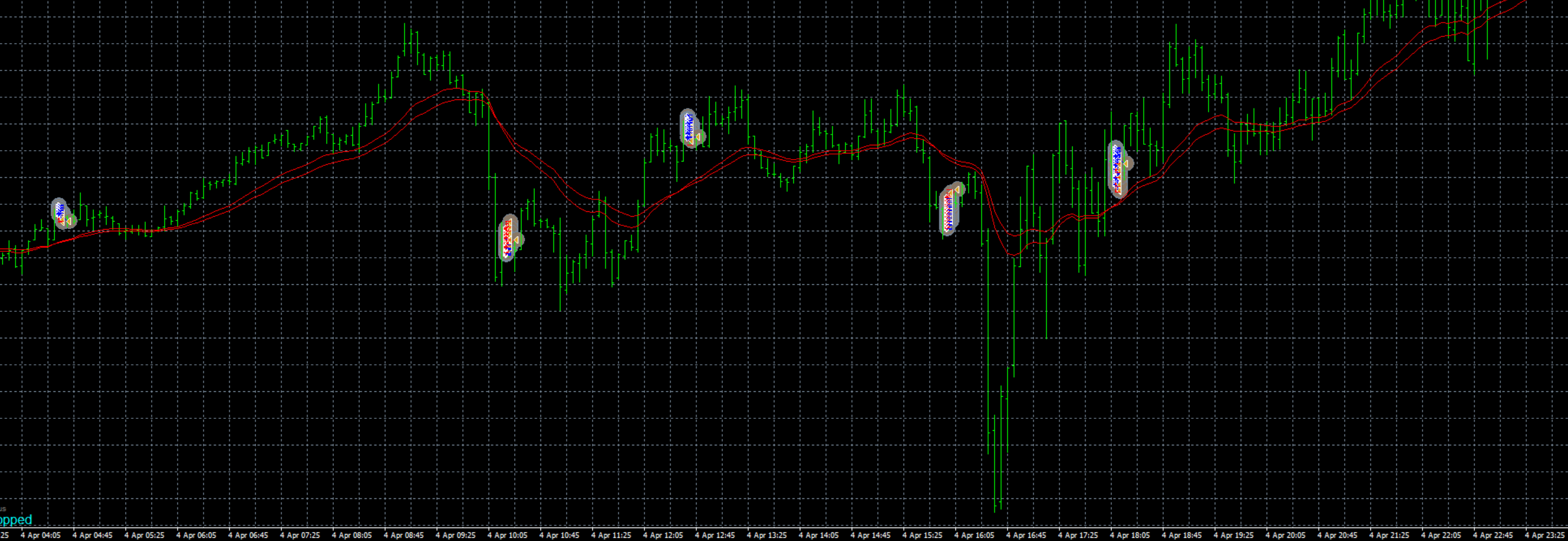Click the "4 Apr 22:45" time label
Image resolution: width=1568 pixels, height=541 pixels.
pos(1492,536)
